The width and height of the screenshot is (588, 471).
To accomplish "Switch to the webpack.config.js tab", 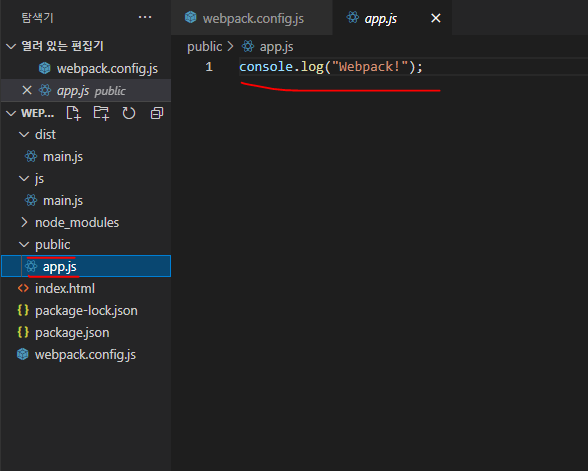I will [252, 18].
